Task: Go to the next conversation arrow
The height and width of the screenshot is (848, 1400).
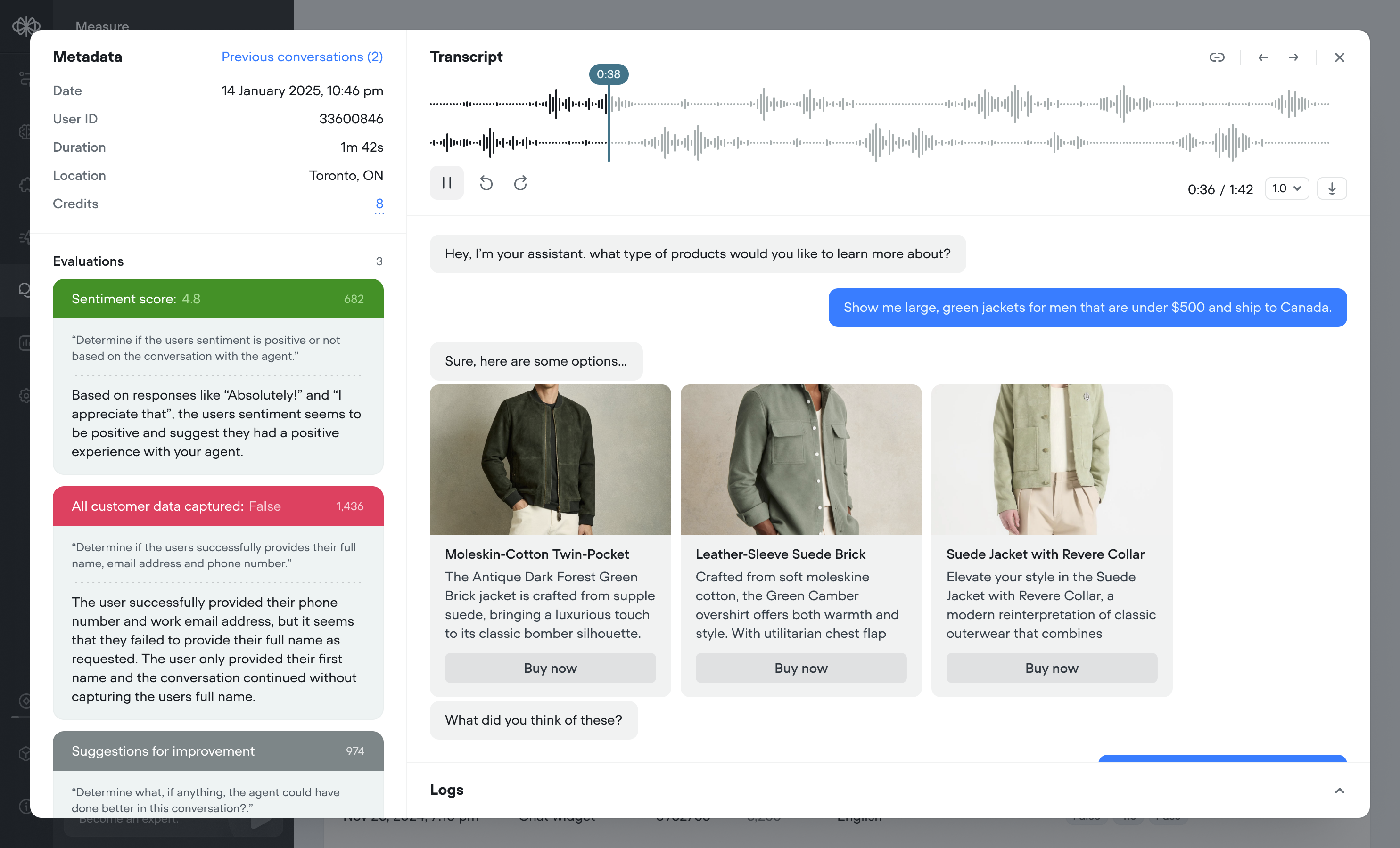Action: click(x=1293, y=57)
